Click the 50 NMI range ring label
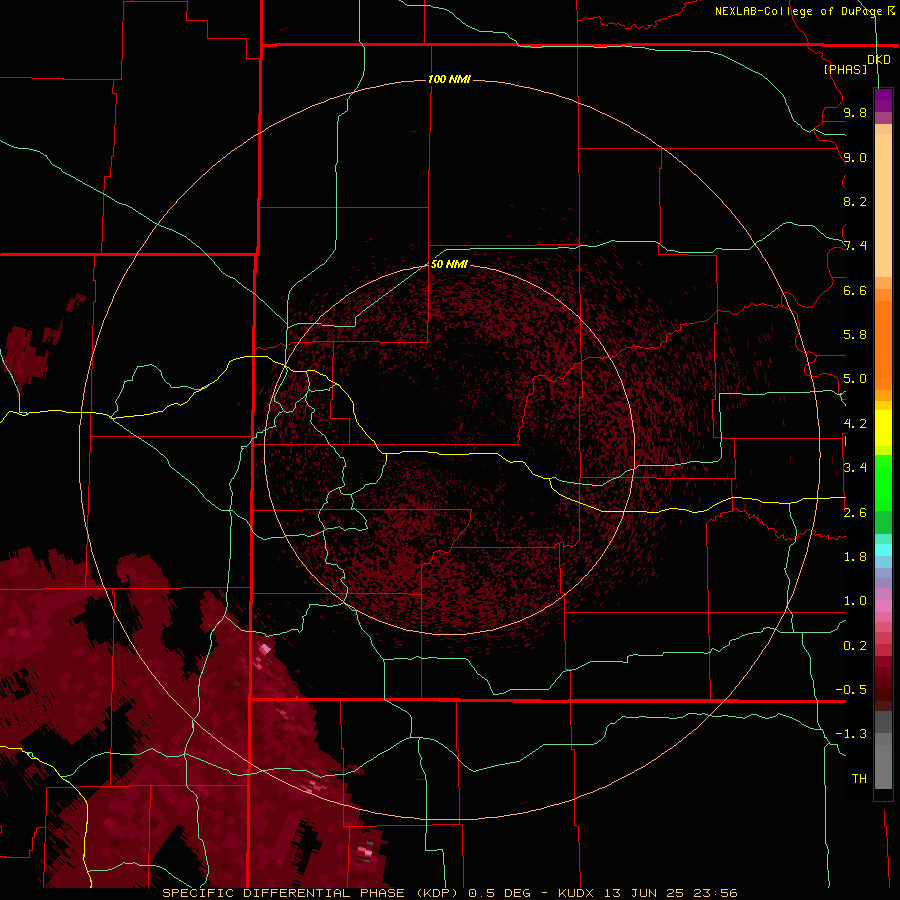Viewport: 900px width, 900px height. pyautogui.click(x=449, y=264)
